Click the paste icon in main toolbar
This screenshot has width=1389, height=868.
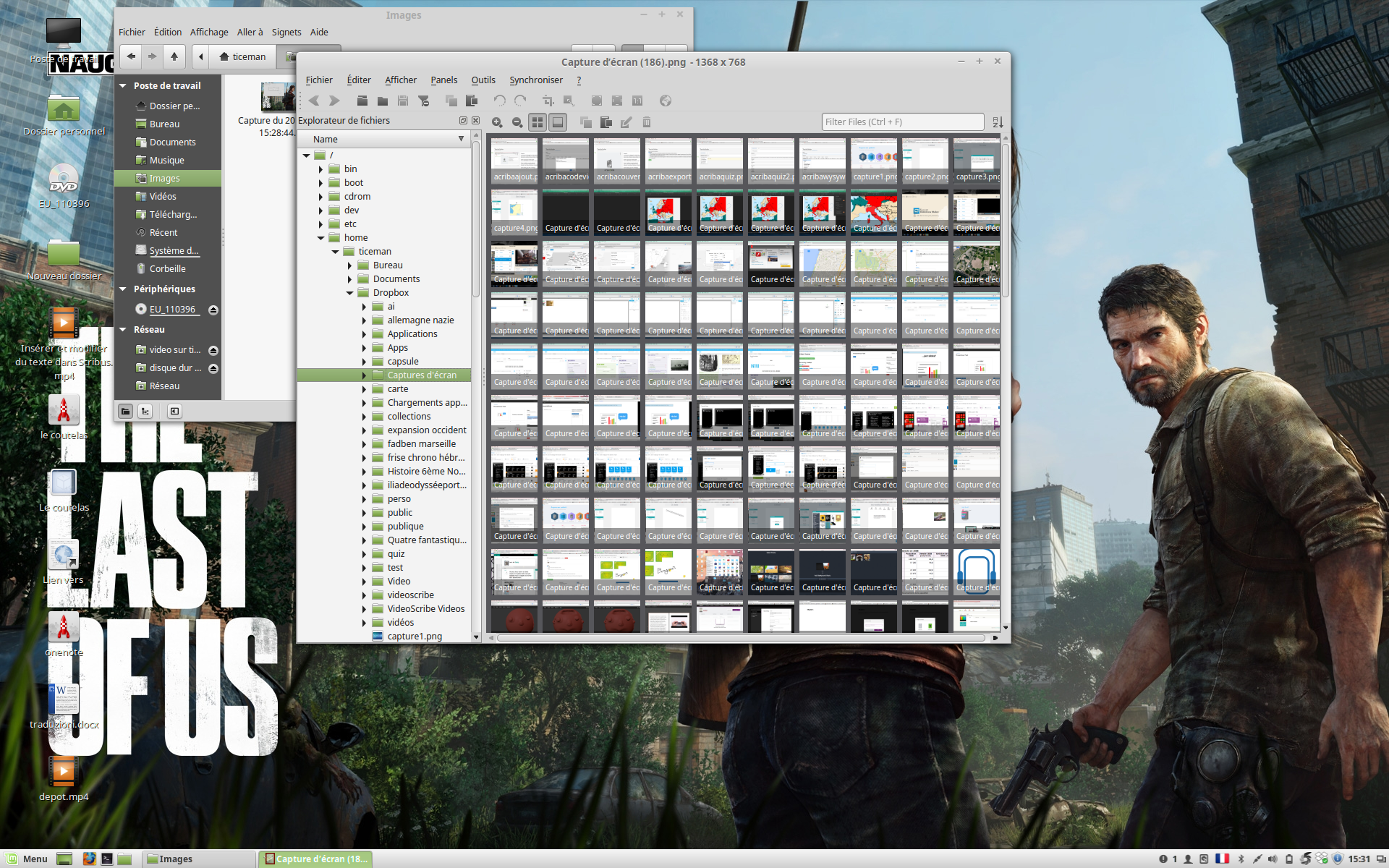[472, 101]
